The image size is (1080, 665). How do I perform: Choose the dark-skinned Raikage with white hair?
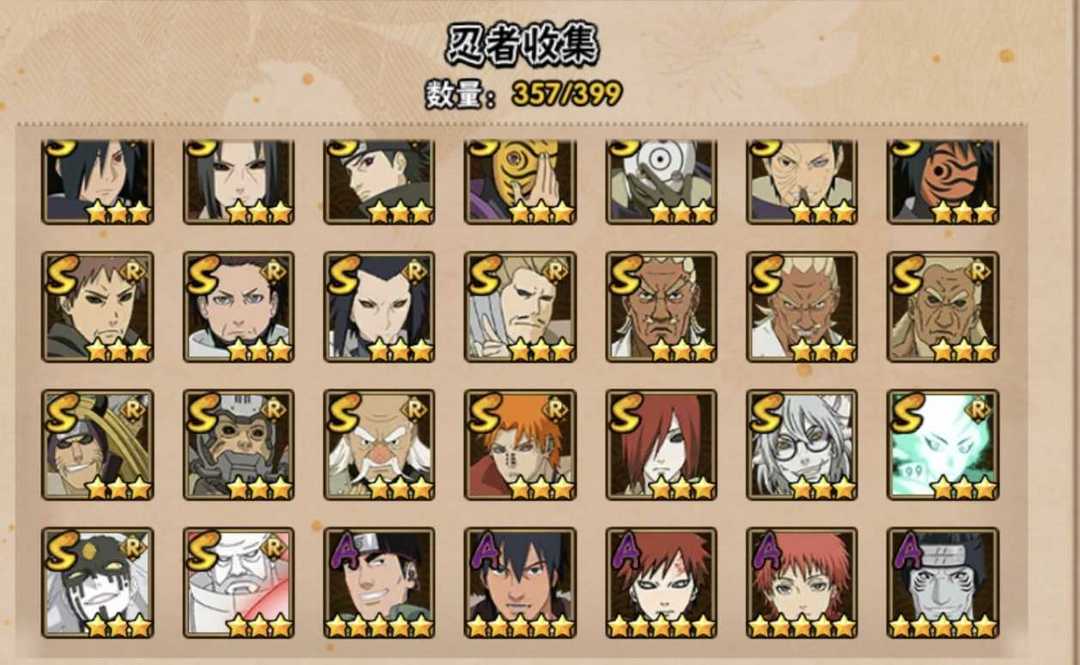coord(661,307)
